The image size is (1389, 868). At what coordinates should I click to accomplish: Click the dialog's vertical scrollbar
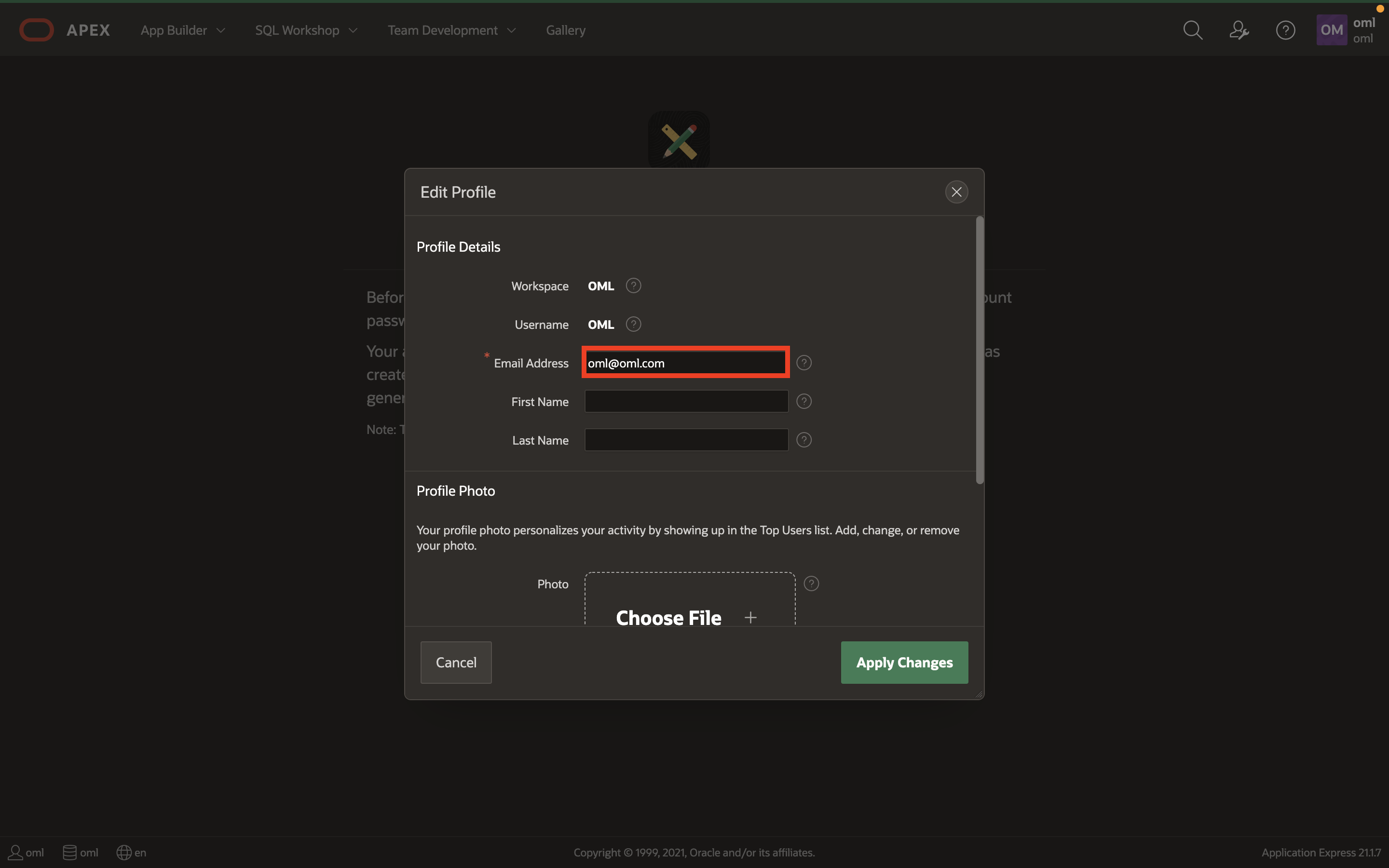[x=980, y=350]
